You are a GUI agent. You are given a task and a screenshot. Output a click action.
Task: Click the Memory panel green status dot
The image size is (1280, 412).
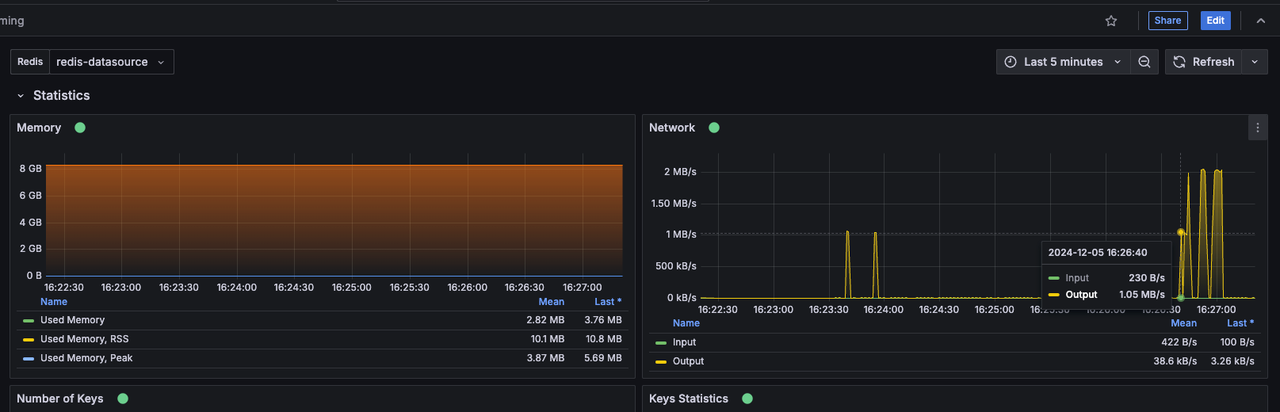coord(80,128)
